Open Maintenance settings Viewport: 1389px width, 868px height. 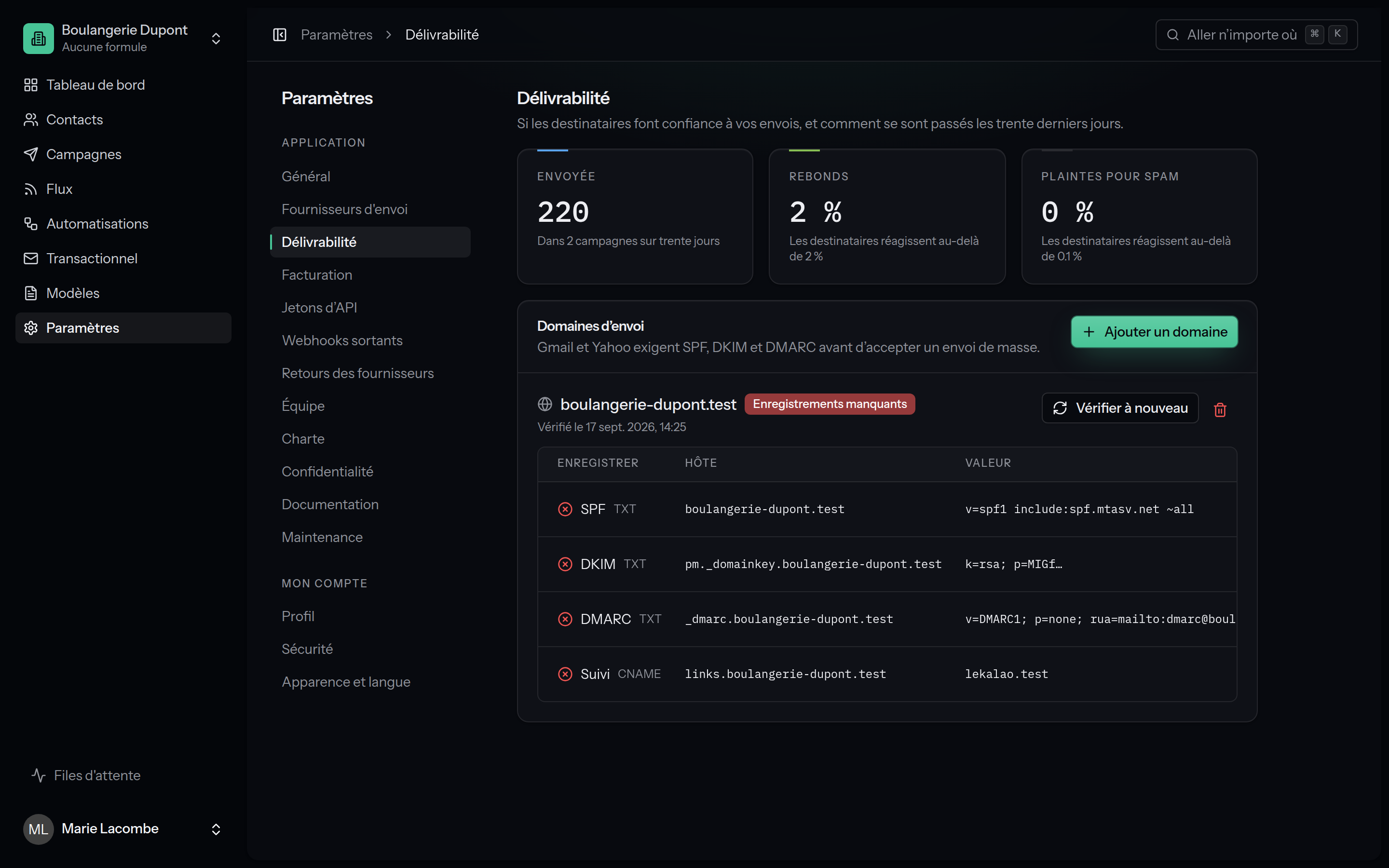coord(370,537)
